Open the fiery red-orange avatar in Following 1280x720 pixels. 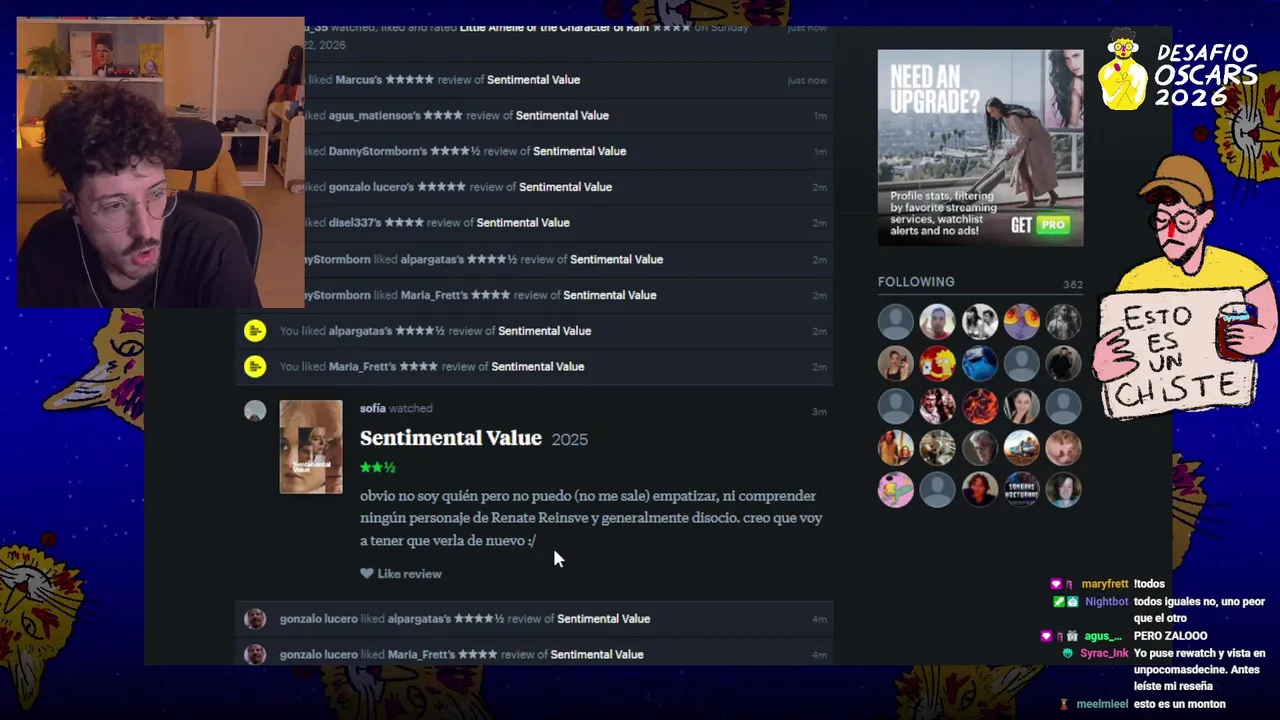pos(980,406)
